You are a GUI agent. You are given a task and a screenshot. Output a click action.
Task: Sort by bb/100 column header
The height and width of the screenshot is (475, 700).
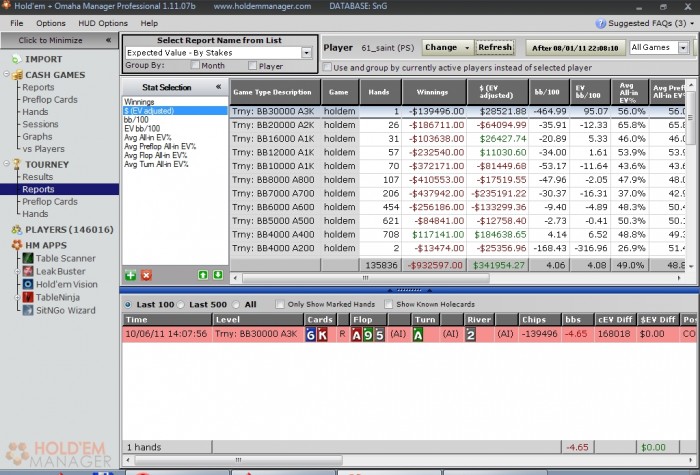[549, 92]
